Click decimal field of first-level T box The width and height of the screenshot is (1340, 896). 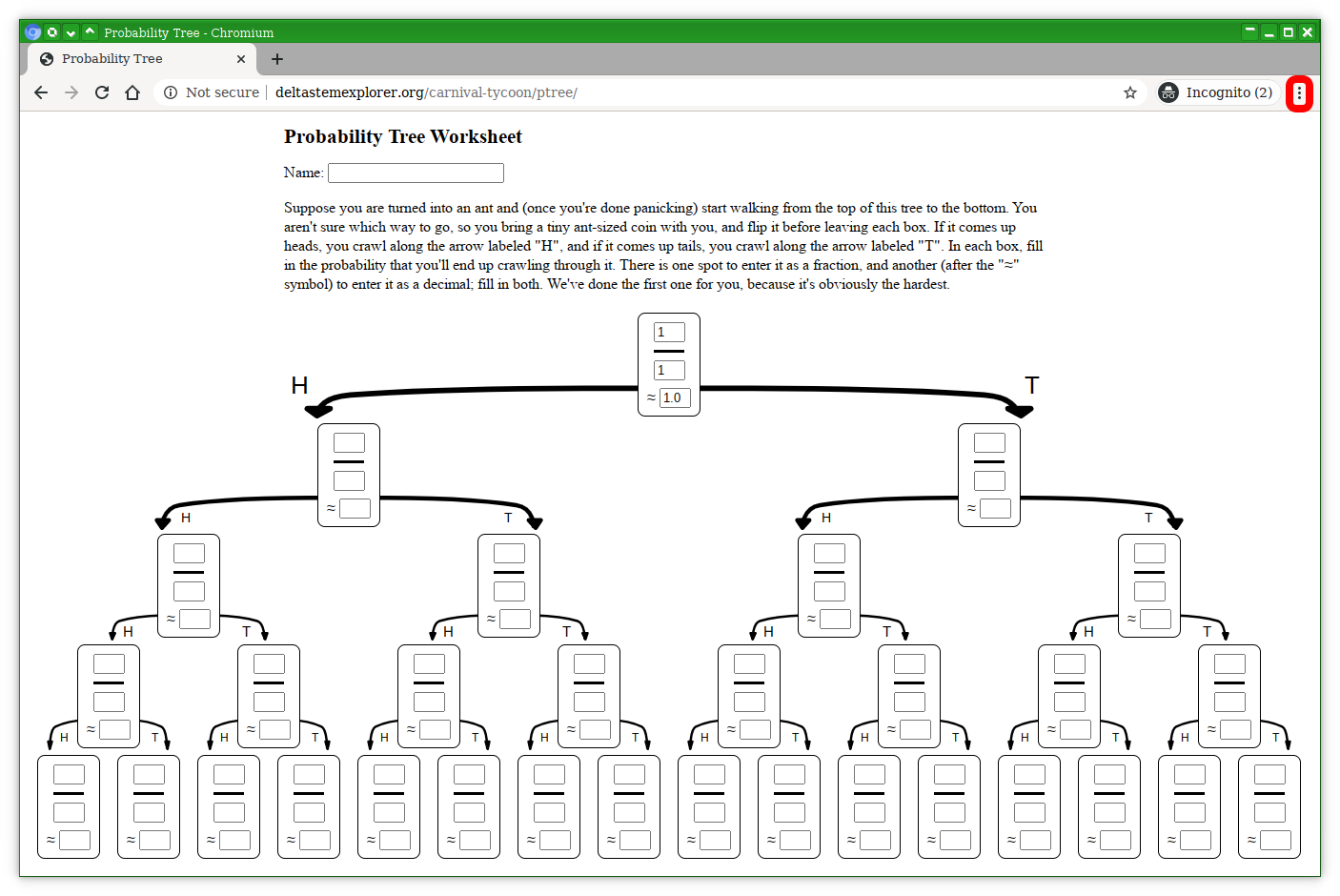coord(995,508)
